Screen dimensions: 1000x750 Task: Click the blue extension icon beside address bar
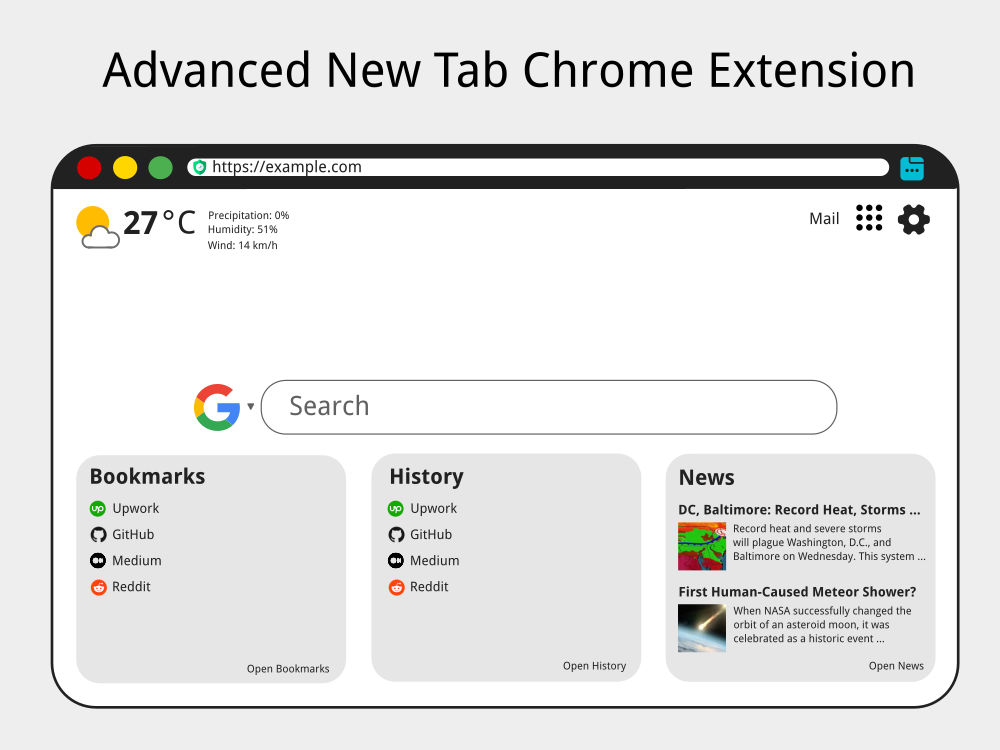coord(911,168)
